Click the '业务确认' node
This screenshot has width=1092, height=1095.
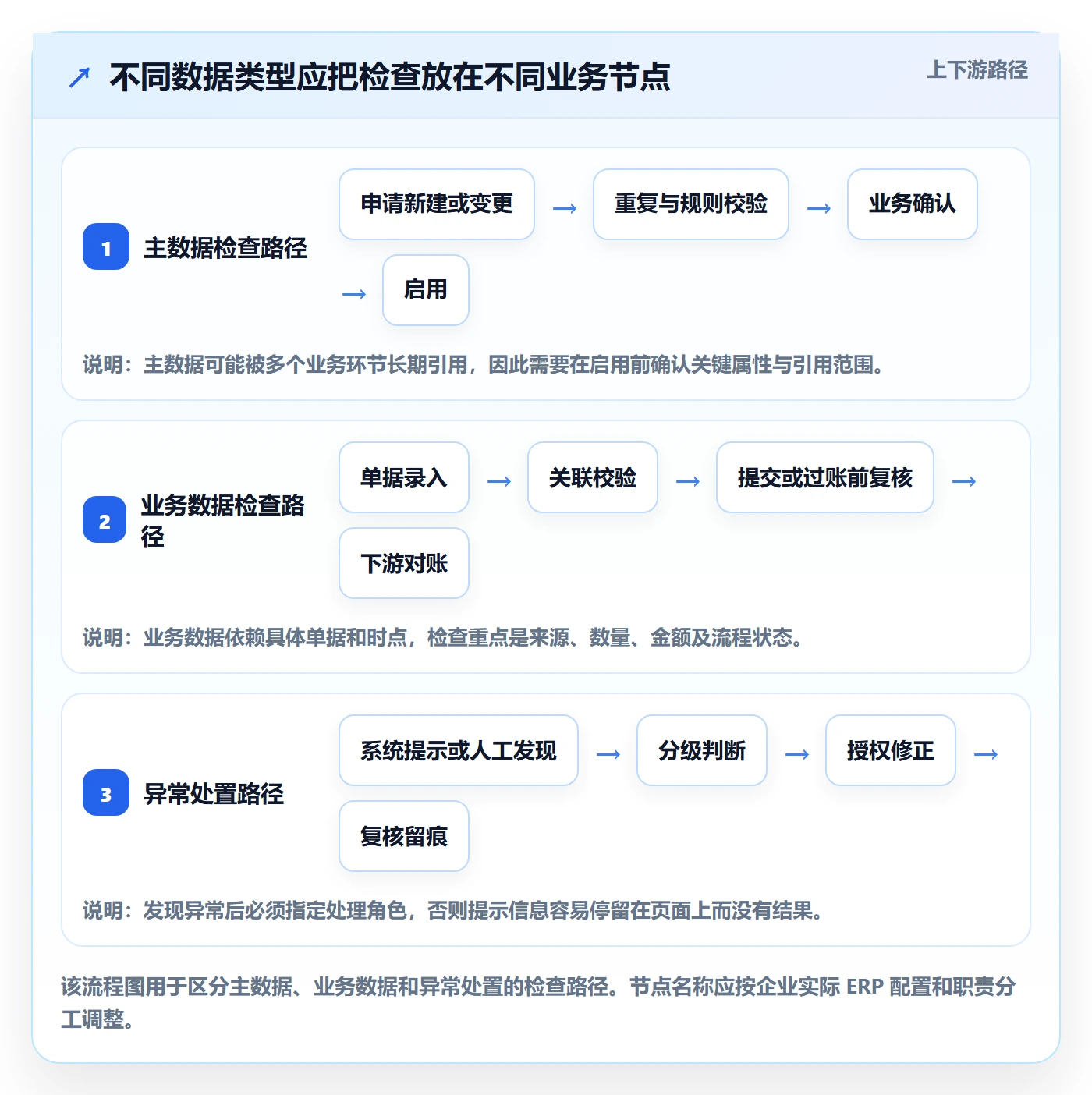(913, 204)
